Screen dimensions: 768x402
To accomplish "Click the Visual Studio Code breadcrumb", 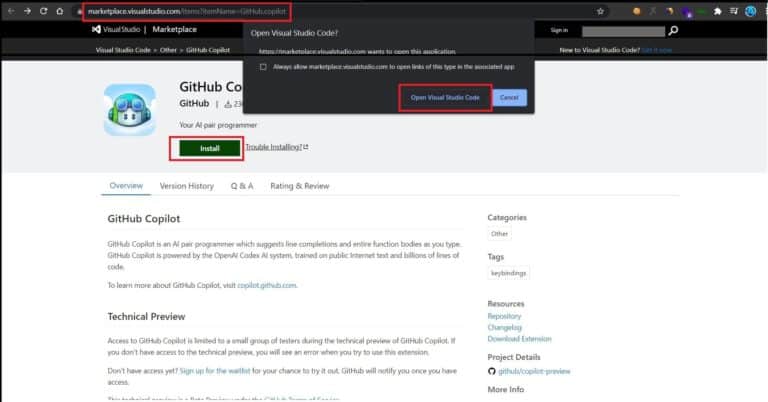I will 123,50.
